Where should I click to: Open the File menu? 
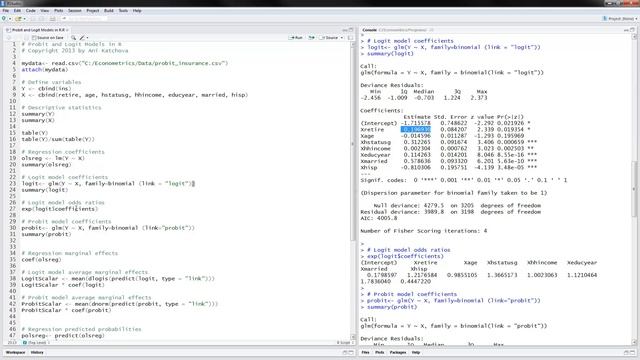click(6, 11)
